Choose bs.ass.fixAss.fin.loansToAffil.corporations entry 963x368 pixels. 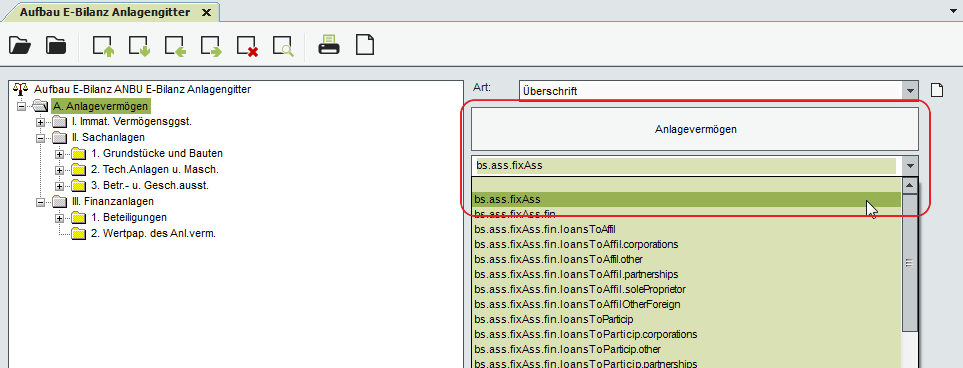tap(686, 244)
